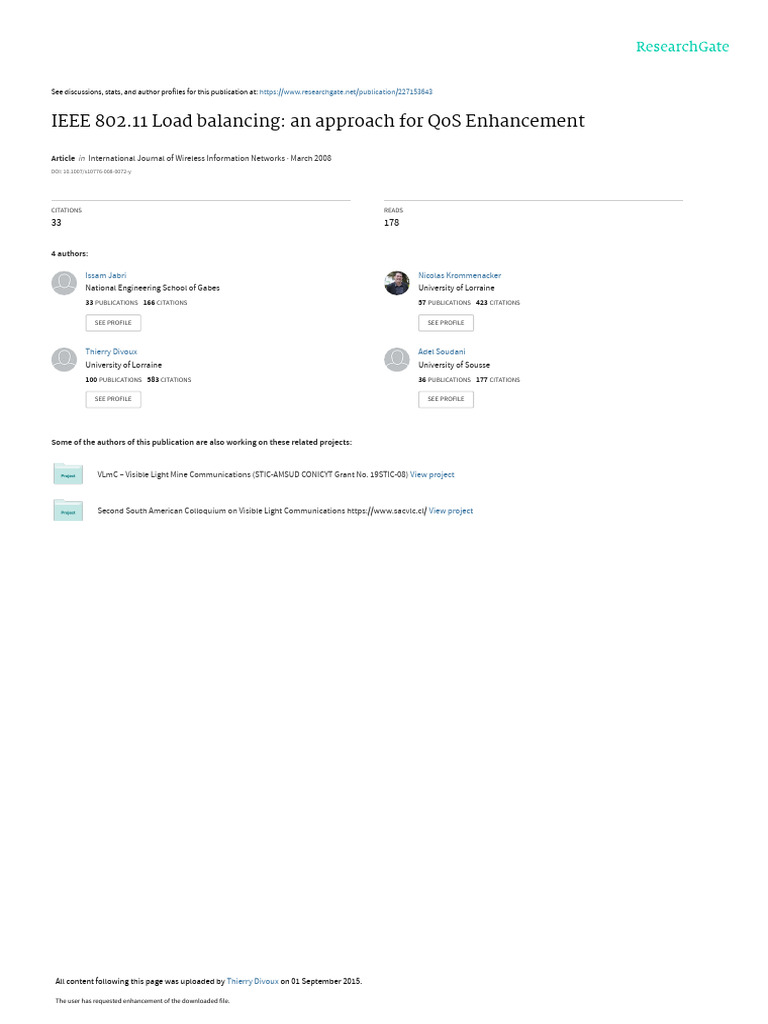This screenshot has width=768, height=1024.
Task: Open the researchgate.net publication URL
Action: click(x=346, y=92)
